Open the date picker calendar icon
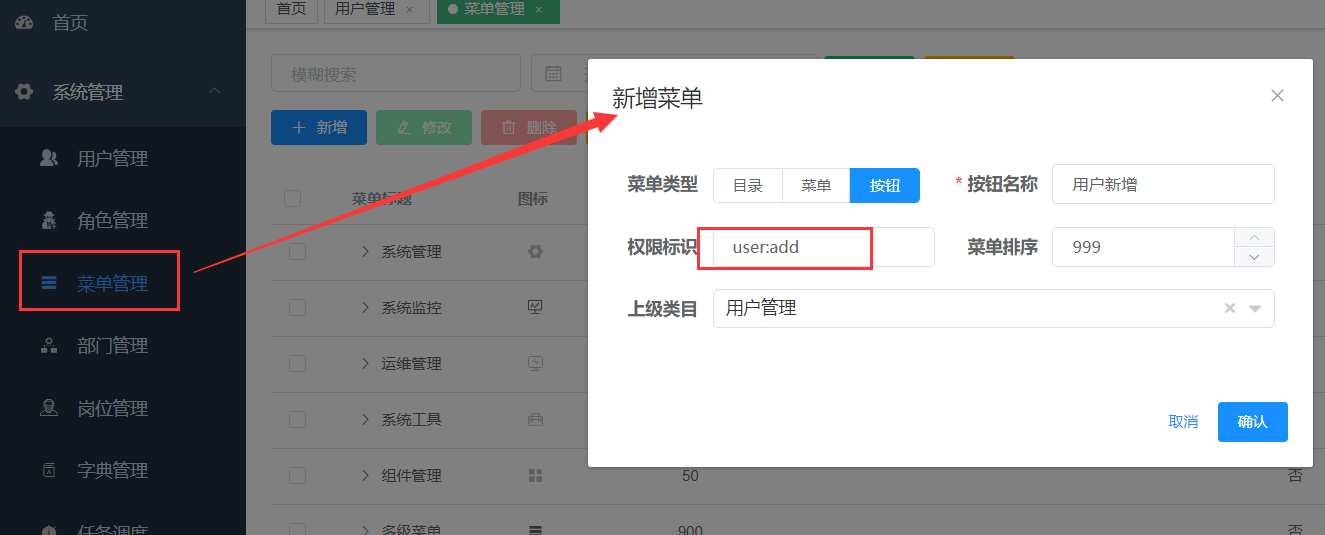Screen dimensions: 1325x535 (x=552, y=74)
